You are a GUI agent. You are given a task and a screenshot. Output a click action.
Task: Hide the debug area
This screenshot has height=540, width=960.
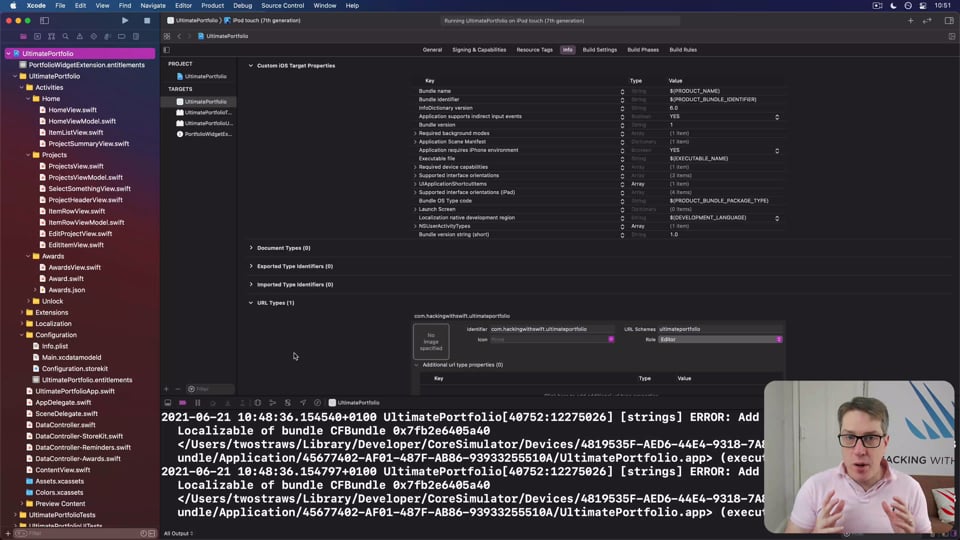pyautogui.click(x=168, y=403)
